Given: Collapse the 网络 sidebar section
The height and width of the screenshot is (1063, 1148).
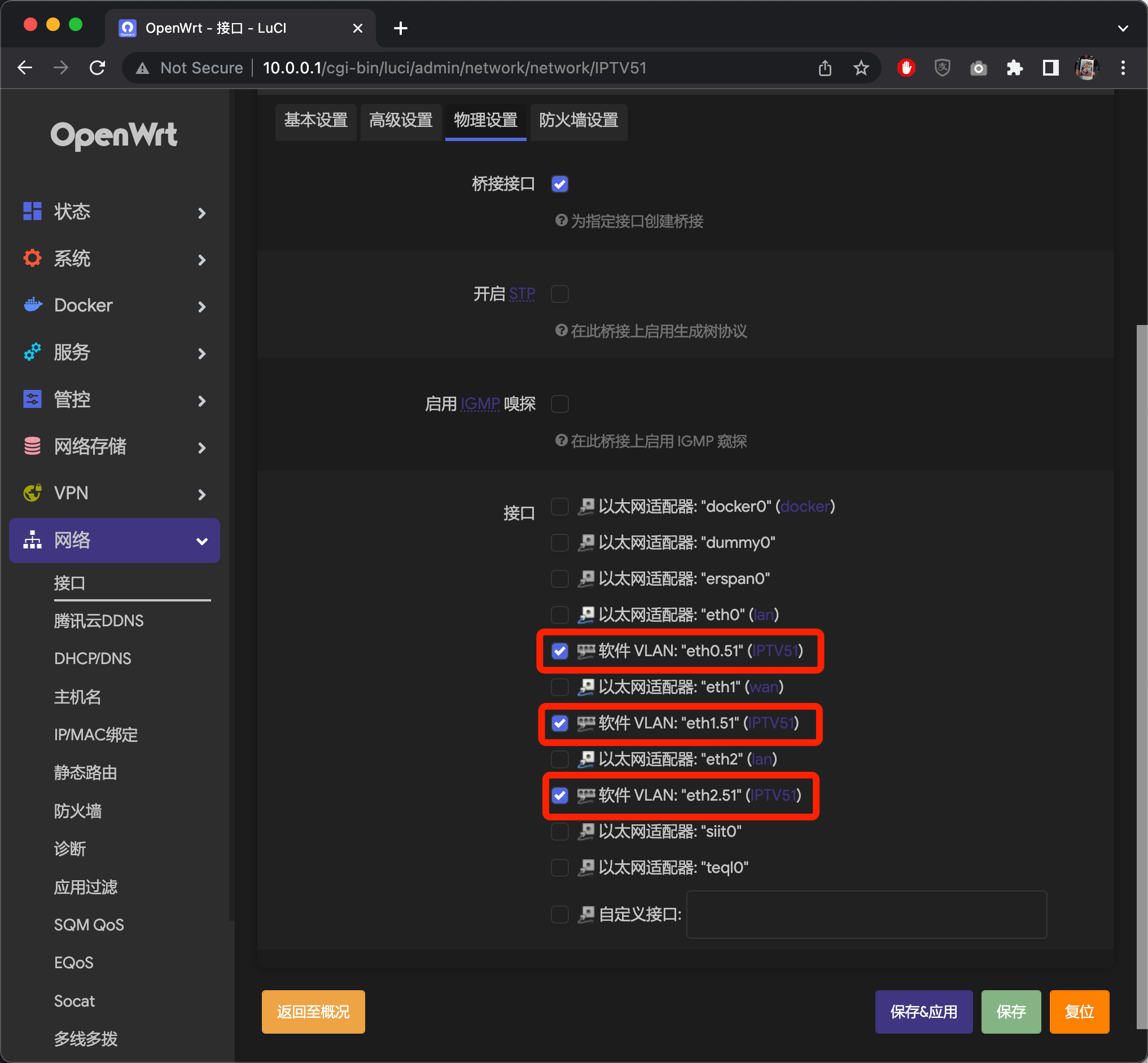Looking at the screenshot, I should coord(202,541).
